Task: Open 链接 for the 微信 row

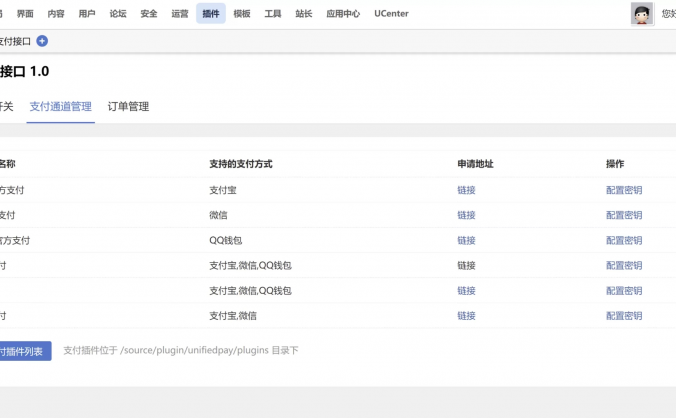Action: [466, 215]
